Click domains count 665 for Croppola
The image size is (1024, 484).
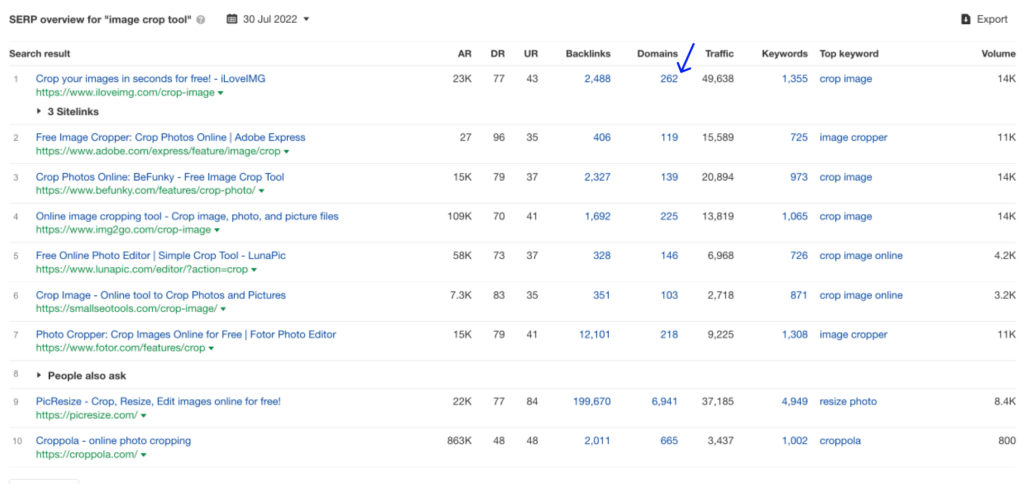669,441
